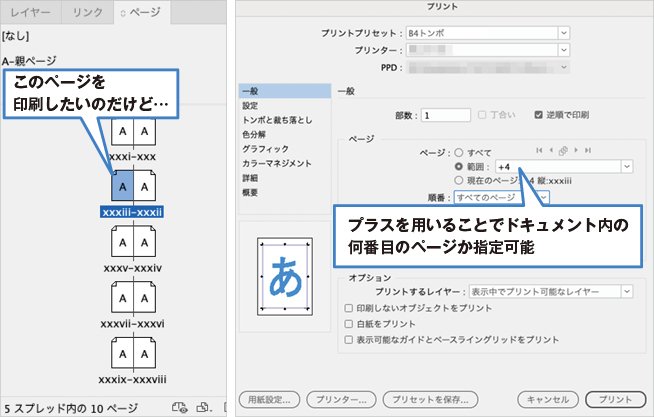
Task: Select すべて pages radio button
Action: point(459,150)
